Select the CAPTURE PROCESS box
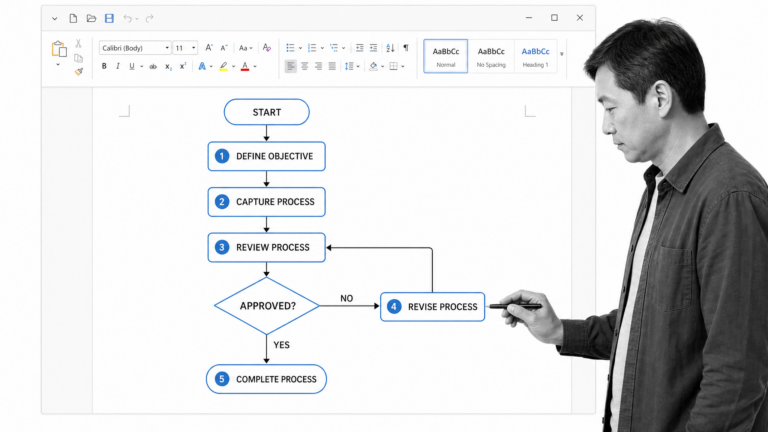 click(266, 202)
